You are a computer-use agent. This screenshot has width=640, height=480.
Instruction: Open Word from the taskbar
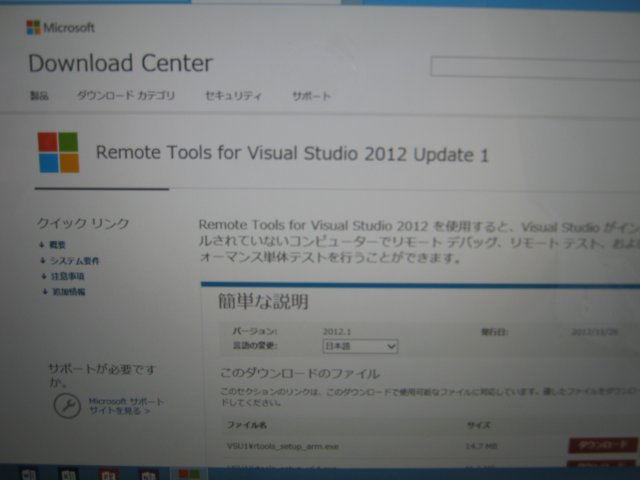click(28, 474)
